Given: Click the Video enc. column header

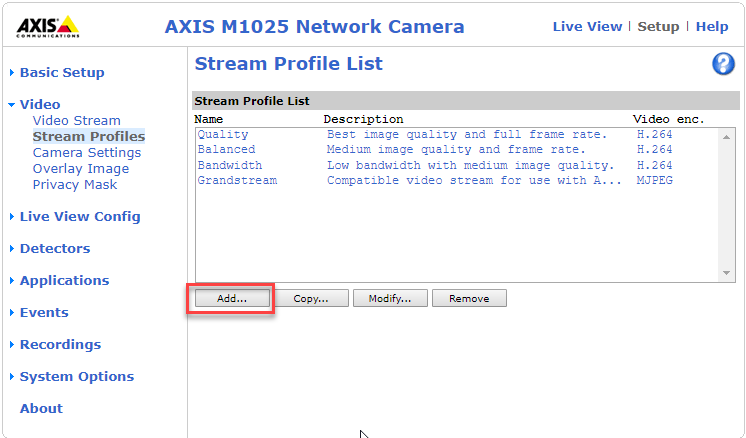Looking at the screenshot, I should click(x=668, y=119).
